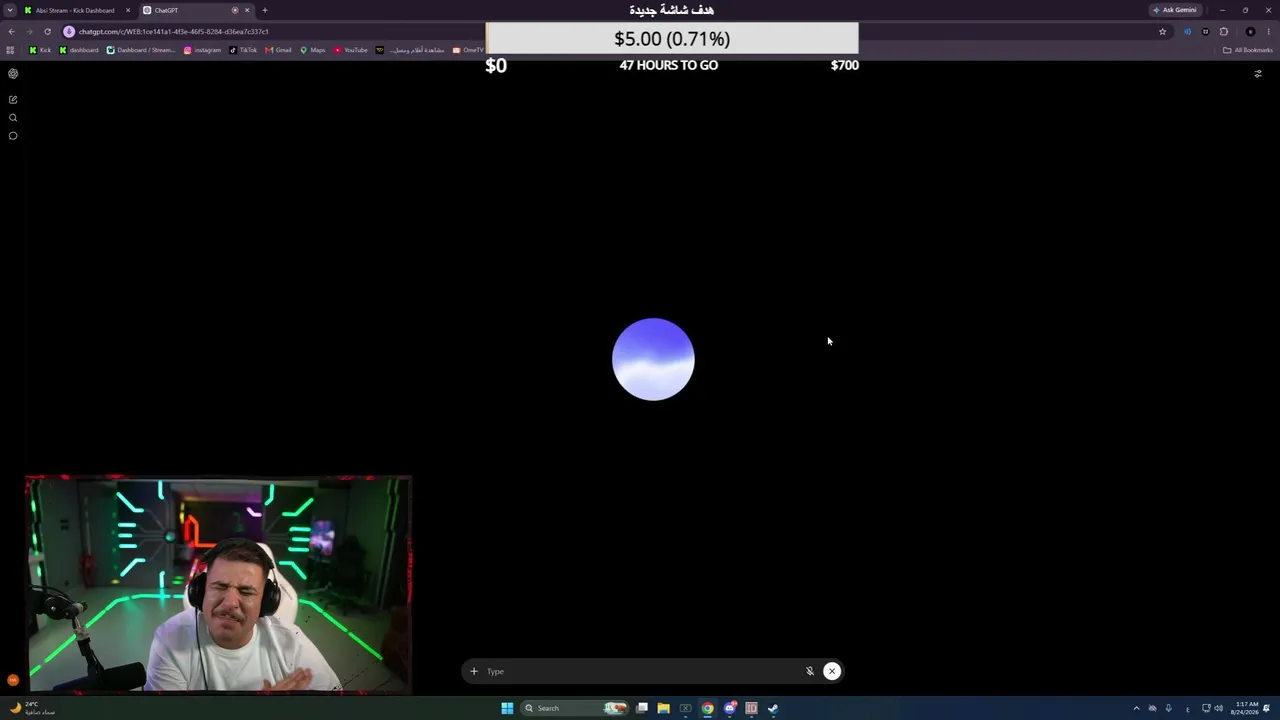The image size is (1280, 720).
Task: Click the $5.00 (0.71%) goal bar
Action: 672,39
